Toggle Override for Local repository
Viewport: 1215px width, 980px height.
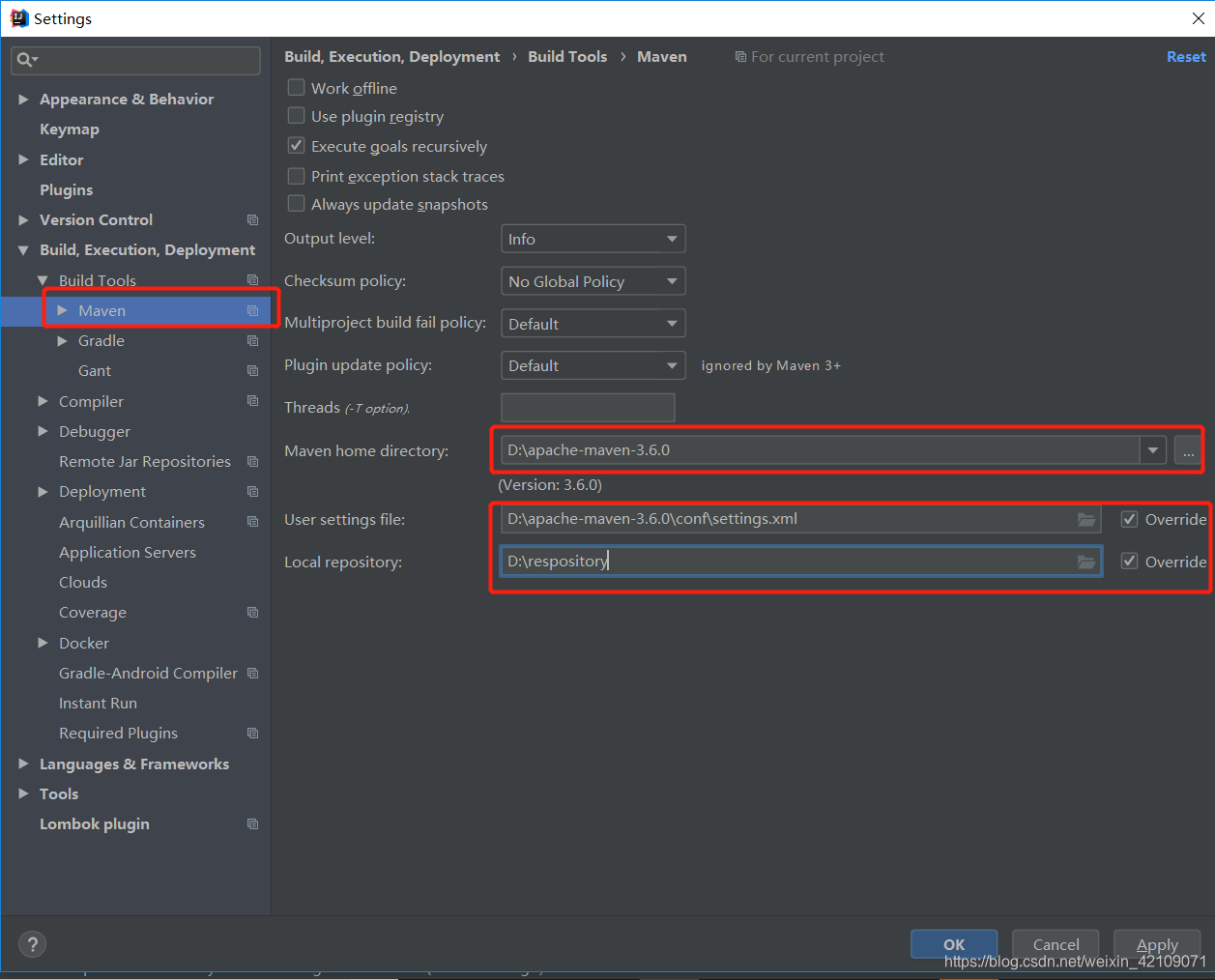pyautogui.click(x=1129, y=562)
